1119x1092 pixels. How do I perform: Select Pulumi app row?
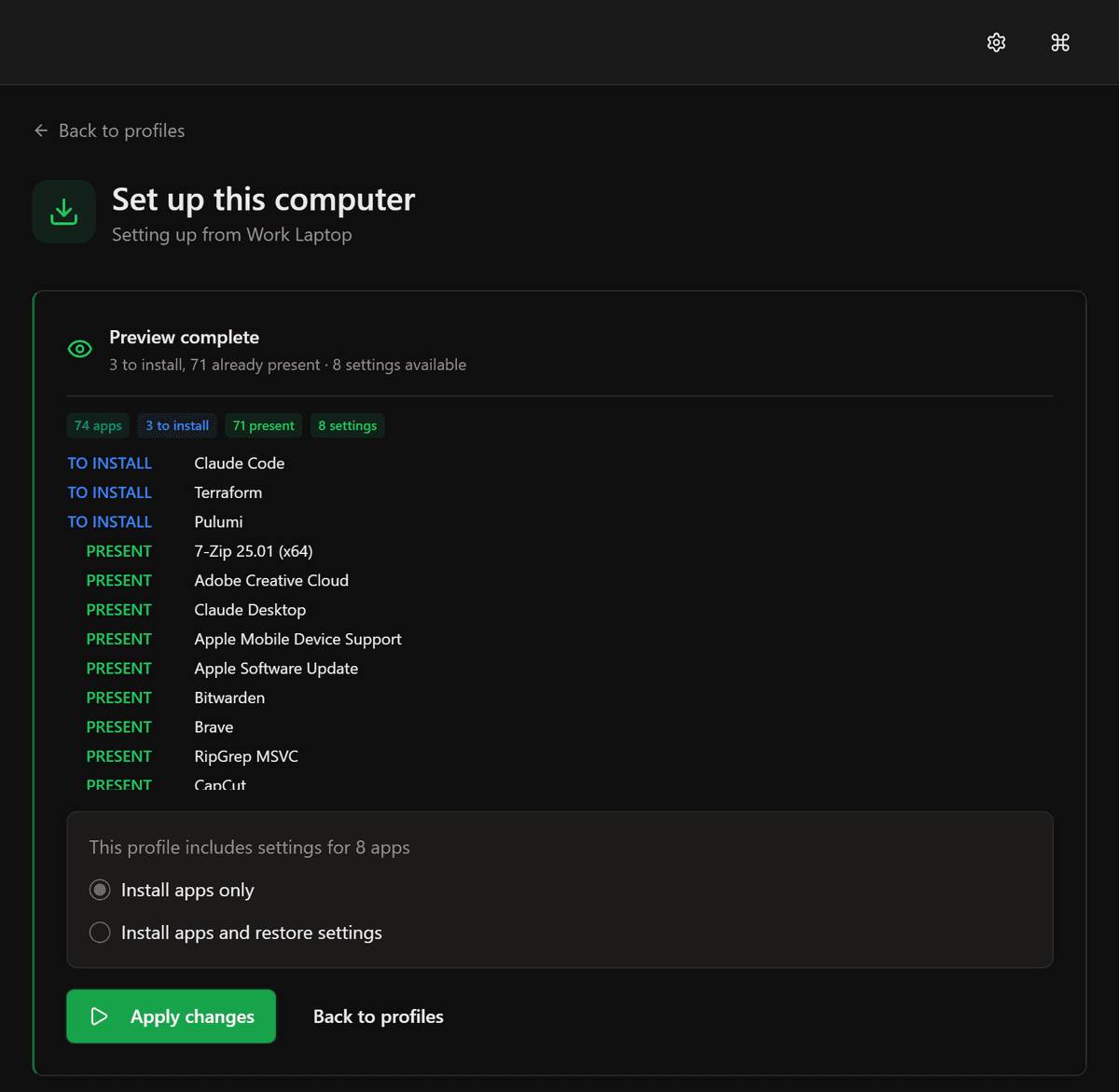[559, 522]
